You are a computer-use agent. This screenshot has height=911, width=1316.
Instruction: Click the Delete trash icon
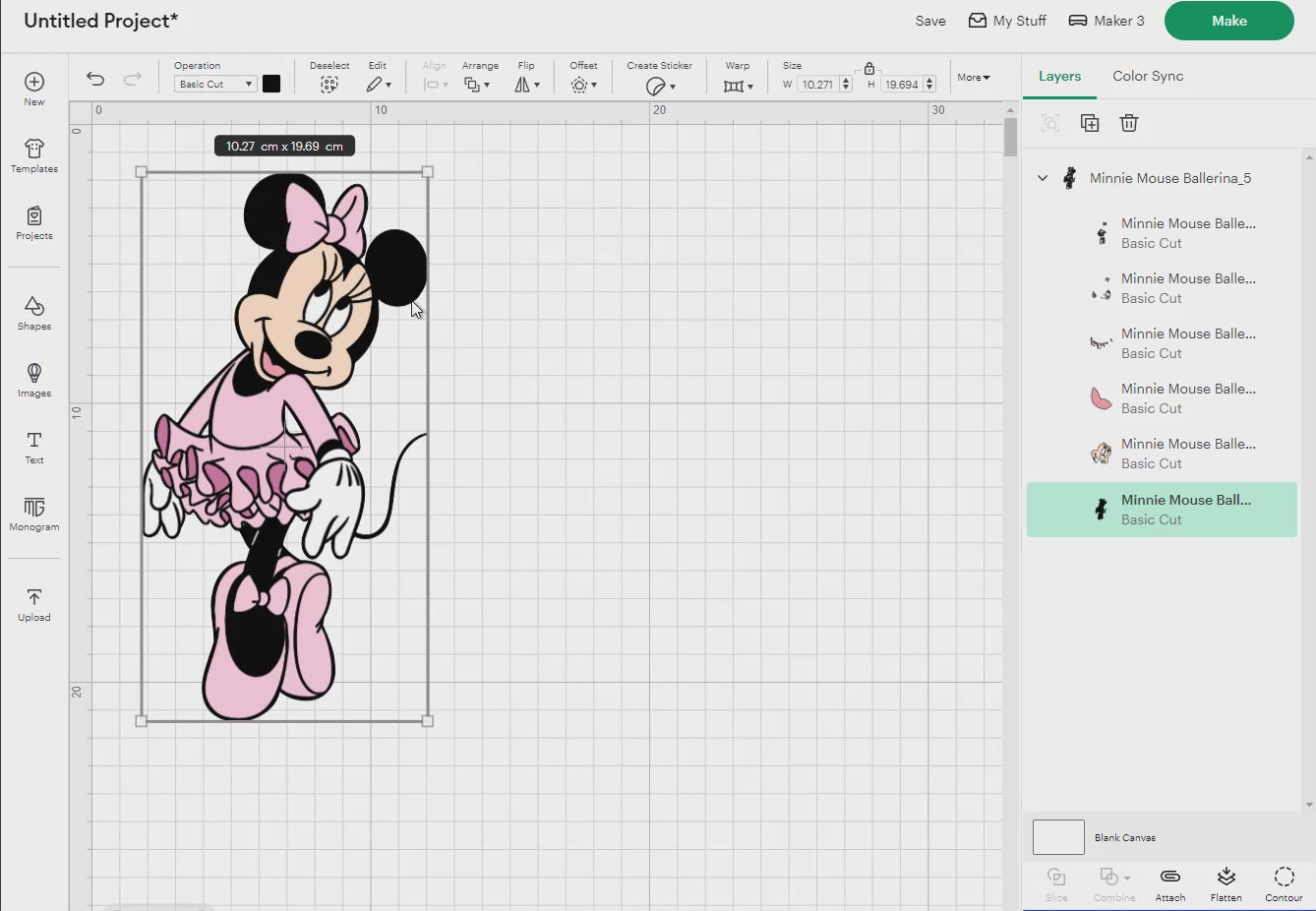(1129, 123)
